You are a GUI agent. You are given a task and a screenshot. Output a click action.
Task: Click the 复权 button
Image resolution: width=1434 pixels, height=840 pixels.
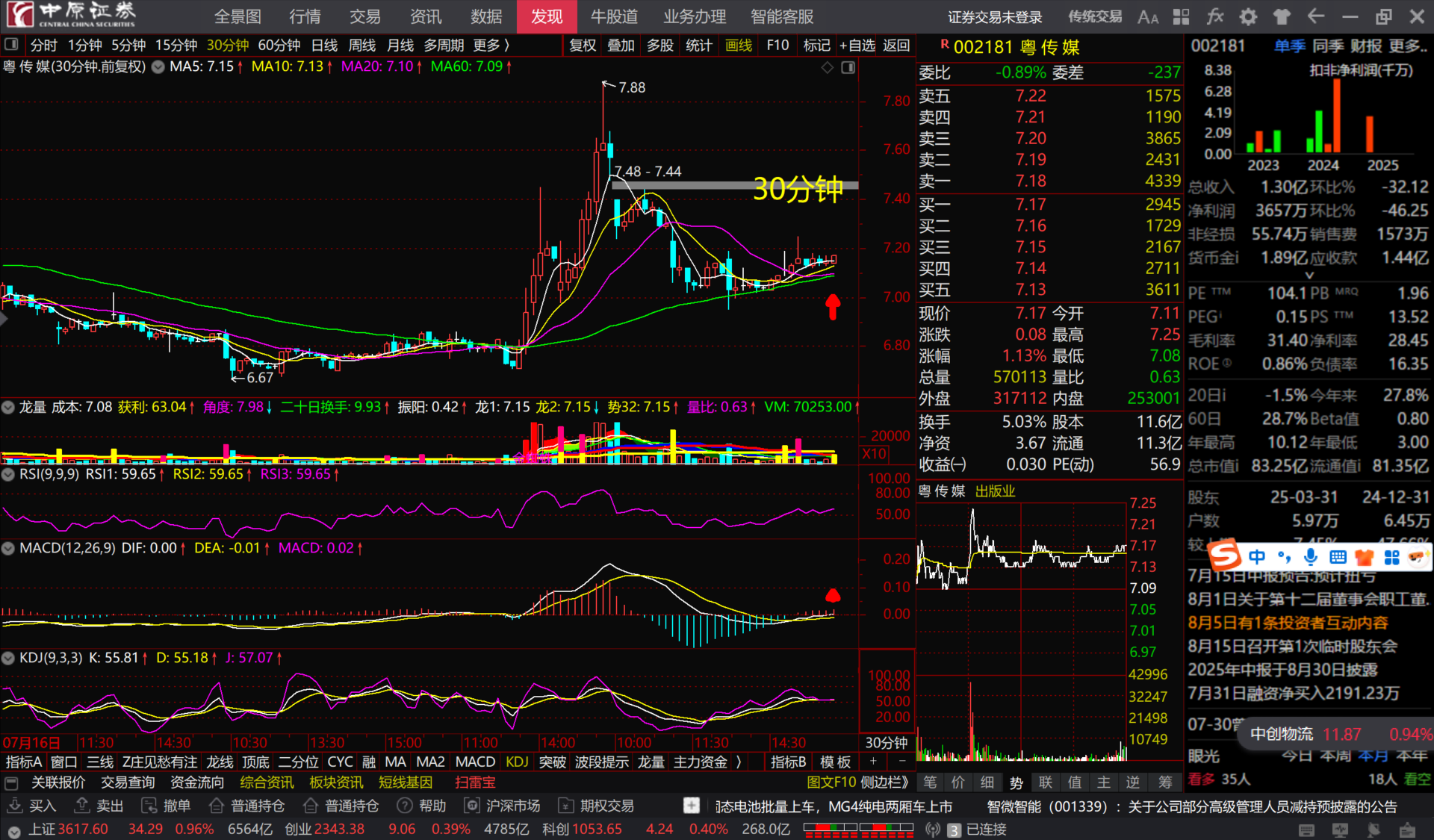click(x=583, y=46)
